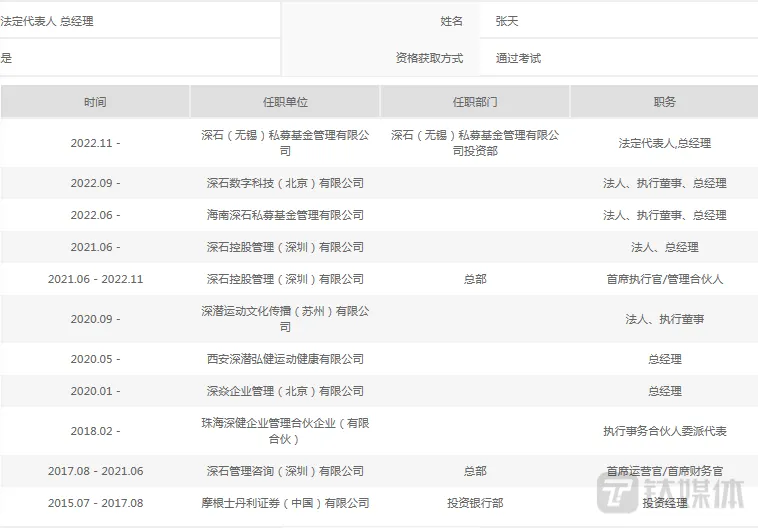Select the name value 张天
The height and width of the screenshot is (528, 758).
tap(508, 21)
